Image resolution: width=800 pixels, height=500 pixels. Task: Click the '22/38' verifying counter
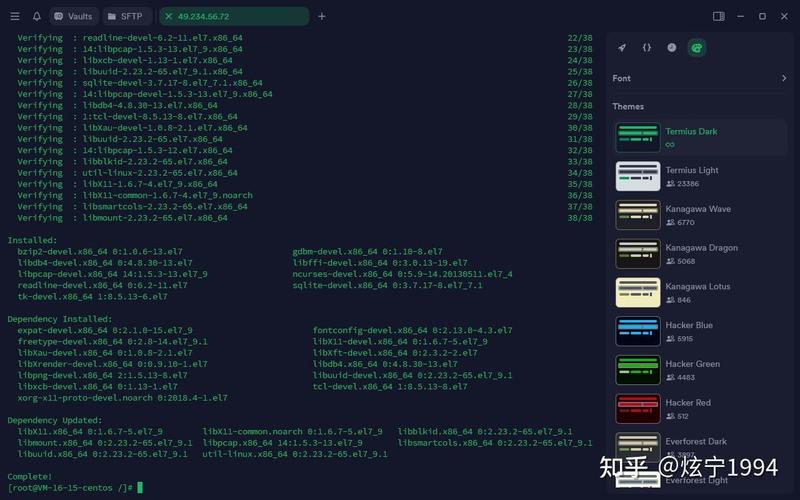point(580,38)
